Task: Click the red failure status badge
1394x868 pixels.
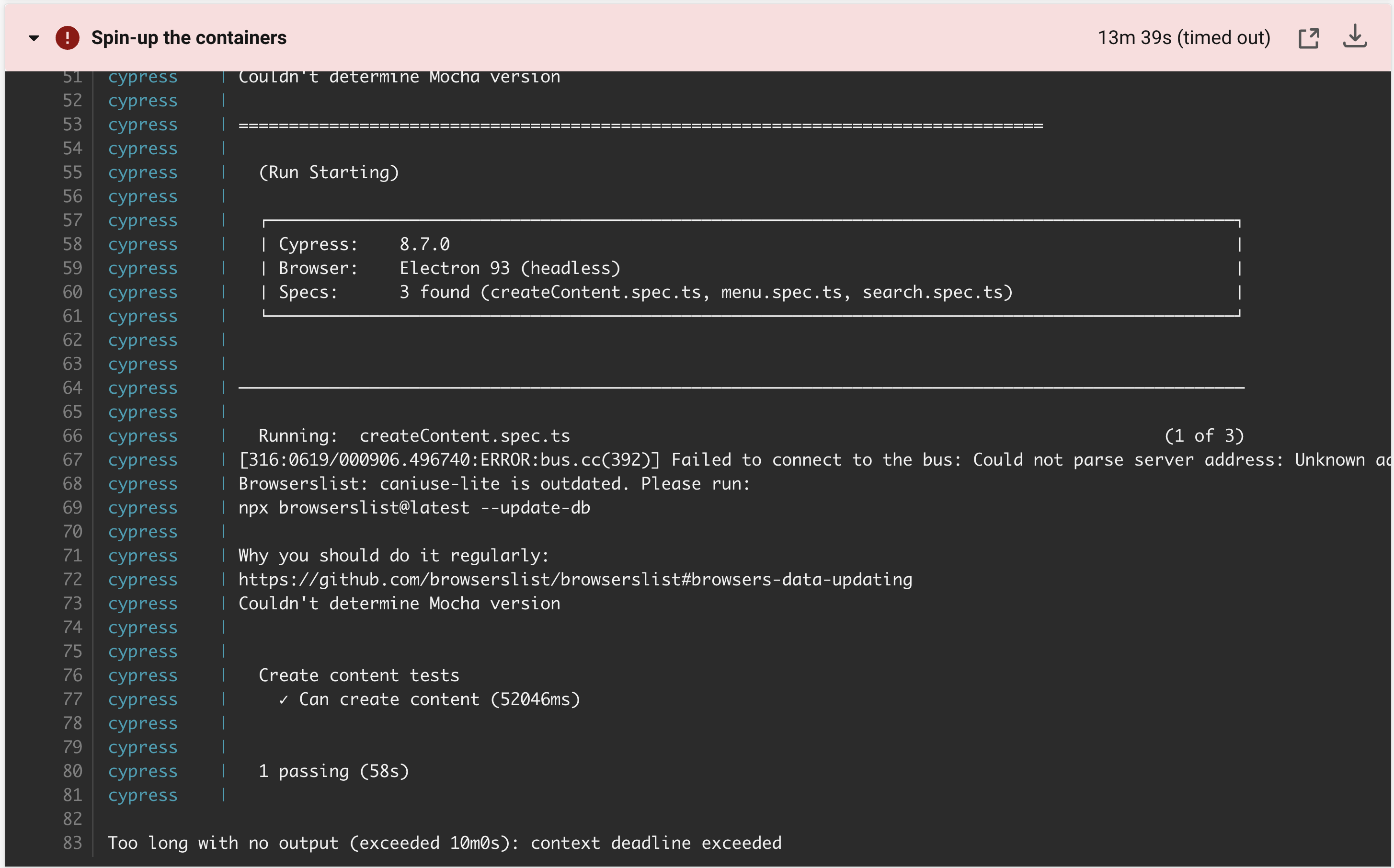Action: pos(67,37)
